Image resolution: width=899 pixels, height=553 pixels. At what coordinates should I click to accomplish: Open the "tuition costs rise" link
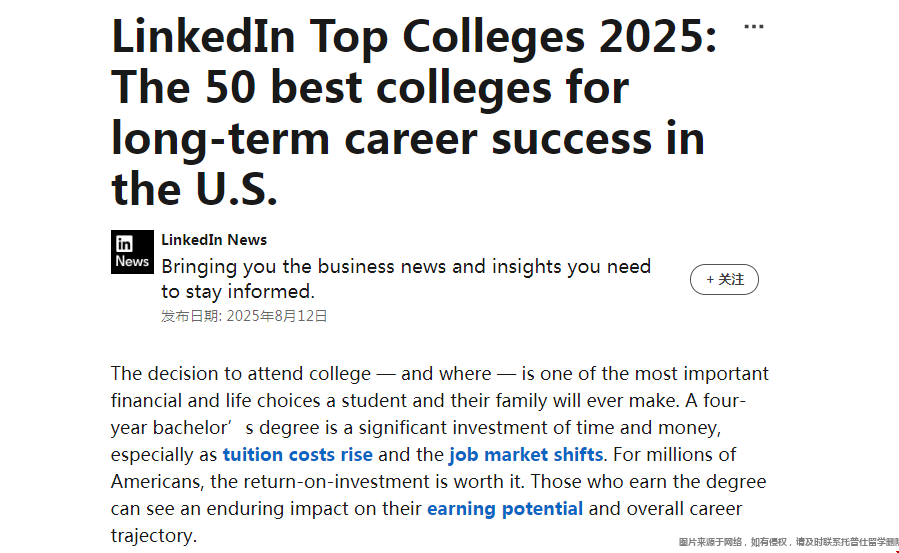[x=297, y=455]
